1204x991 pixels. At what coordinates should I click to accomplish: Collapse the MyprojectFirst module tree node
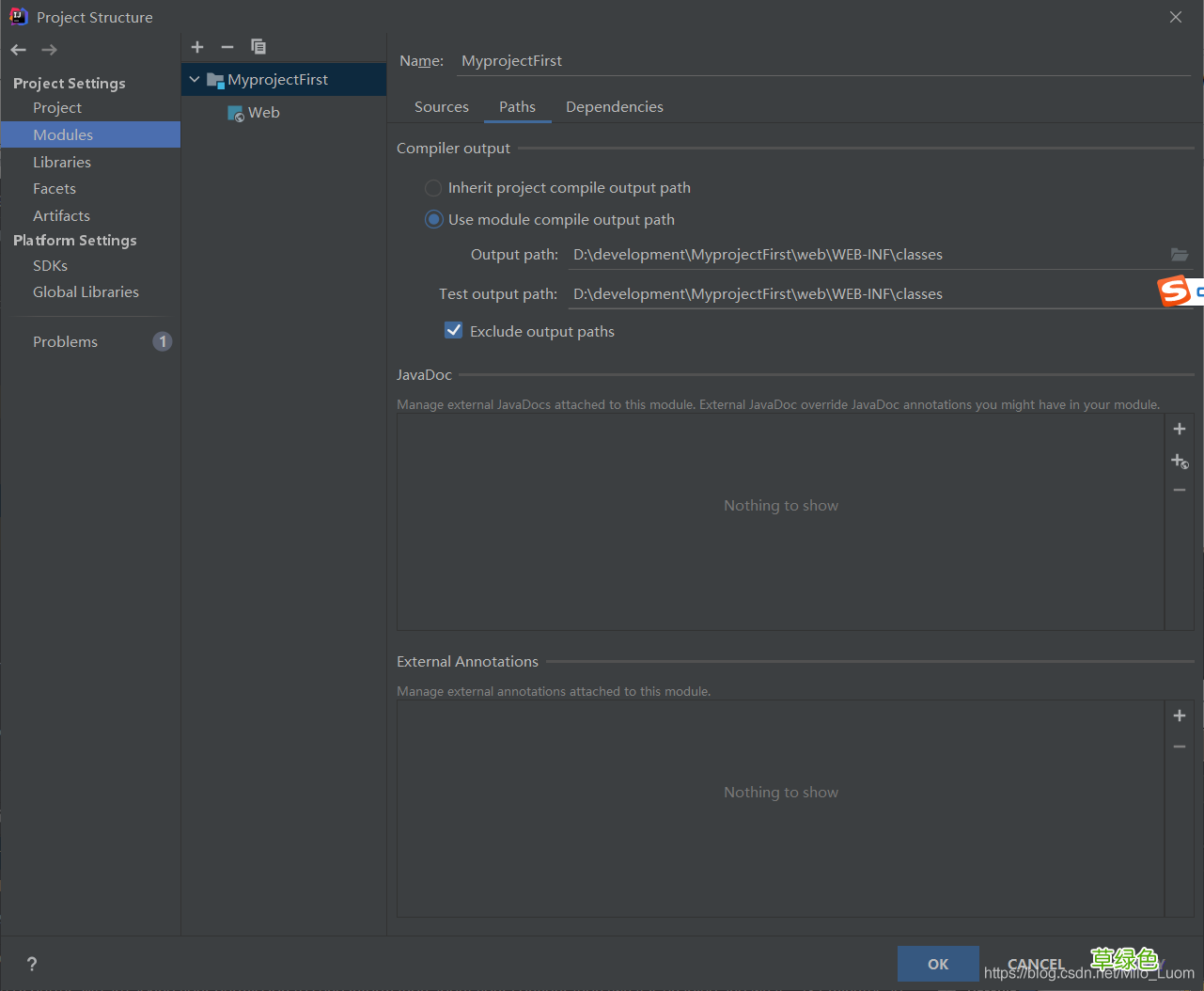[x=195, y=80]
